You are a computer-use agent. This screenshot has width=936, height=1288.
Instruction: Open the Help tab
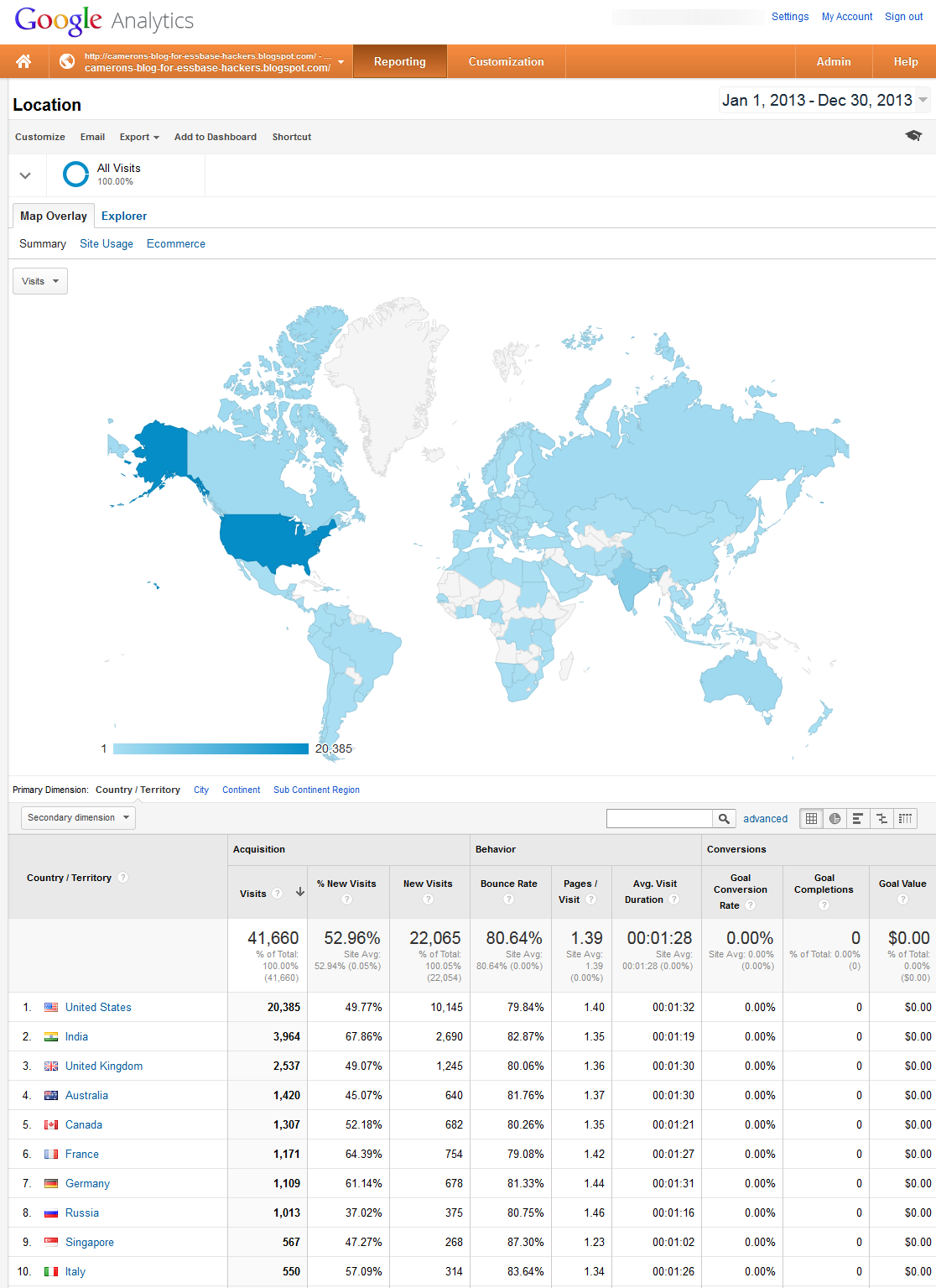coord(906,61)
